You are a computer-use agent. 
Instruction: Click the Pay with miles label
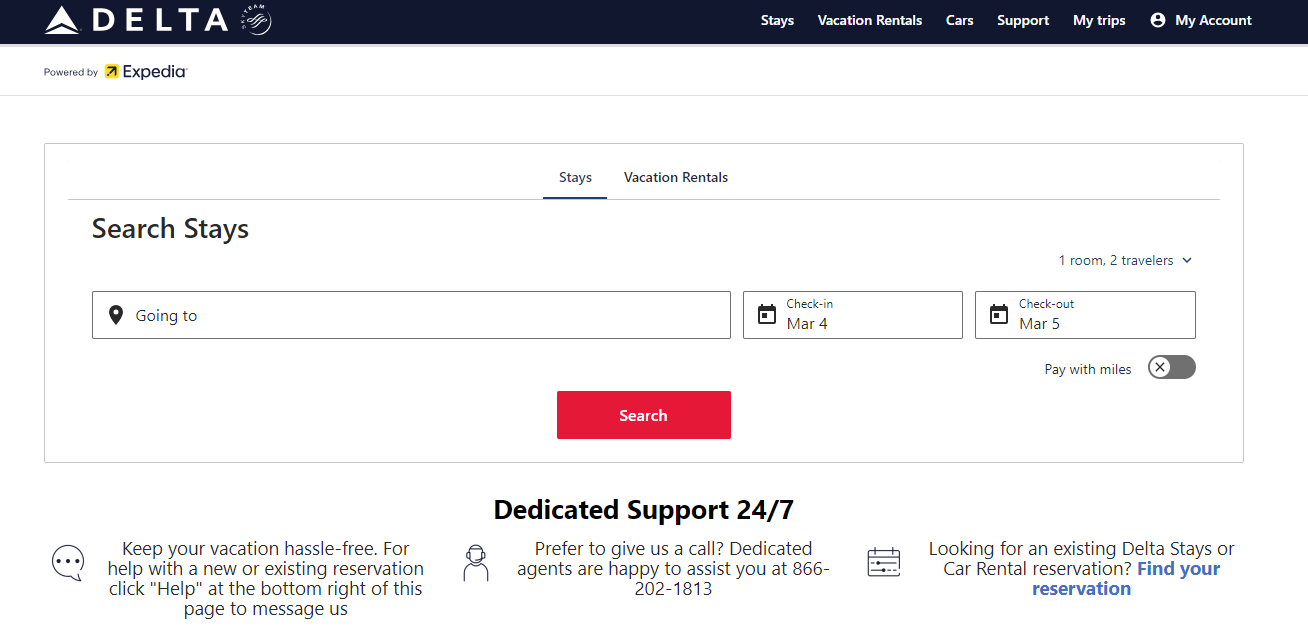1088,369
